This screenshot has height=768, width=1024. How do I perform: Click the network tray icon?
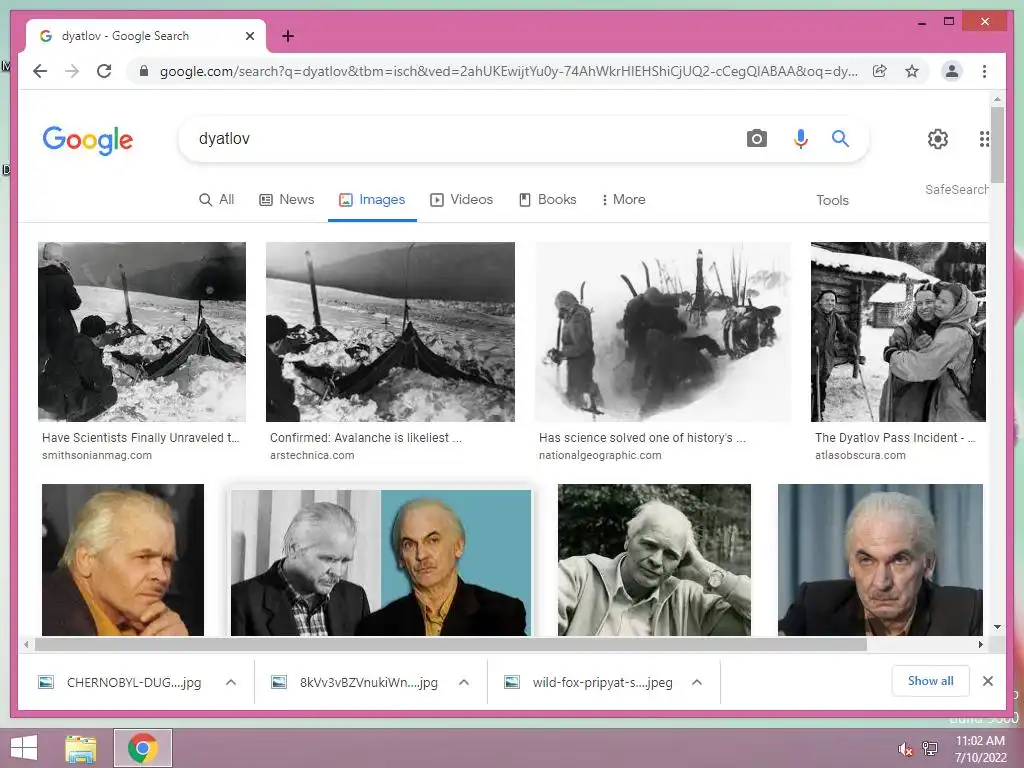[929, 749]
